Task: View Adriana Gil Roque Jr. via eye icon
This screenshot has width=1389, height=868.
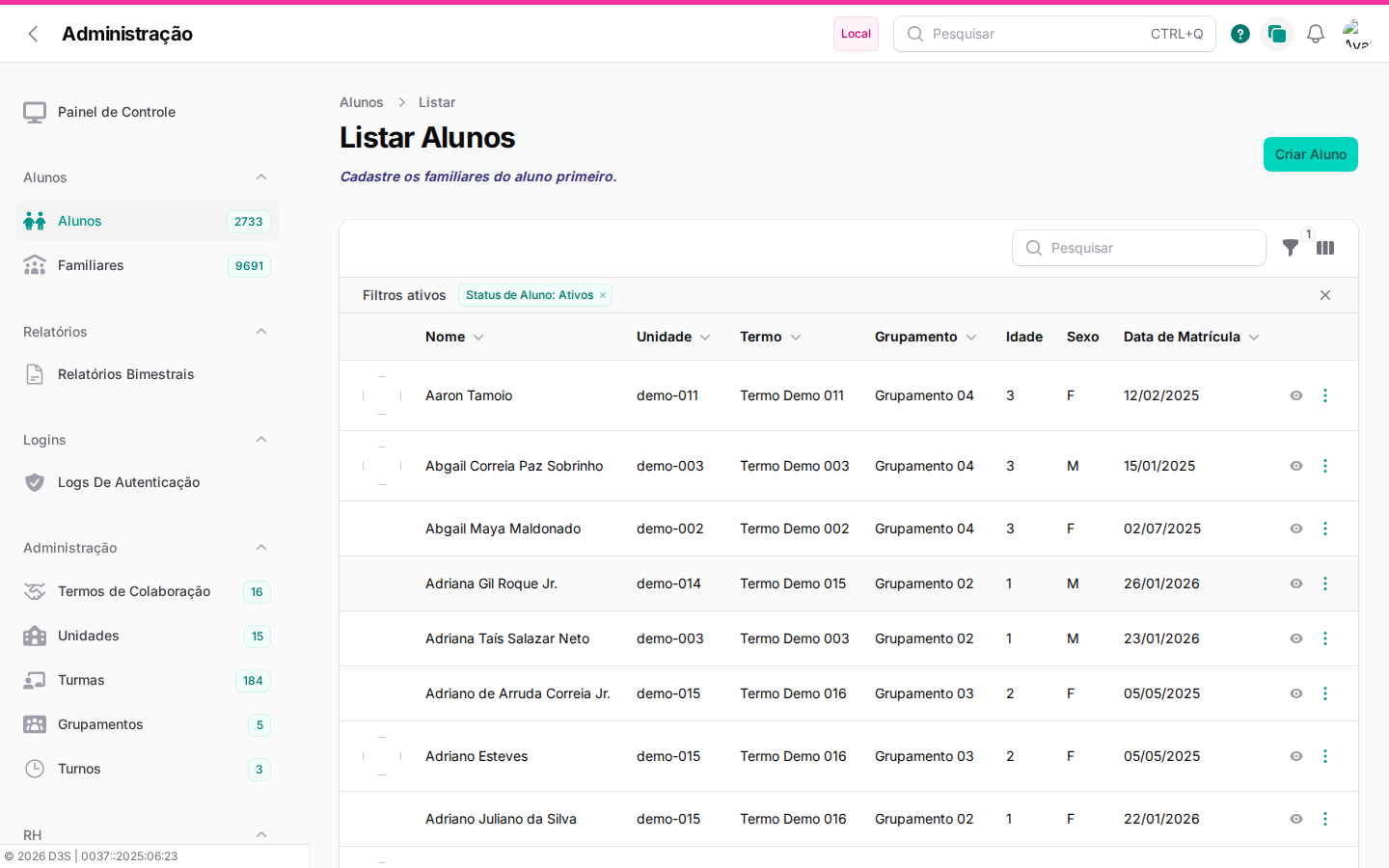Action: (1296, 583)
